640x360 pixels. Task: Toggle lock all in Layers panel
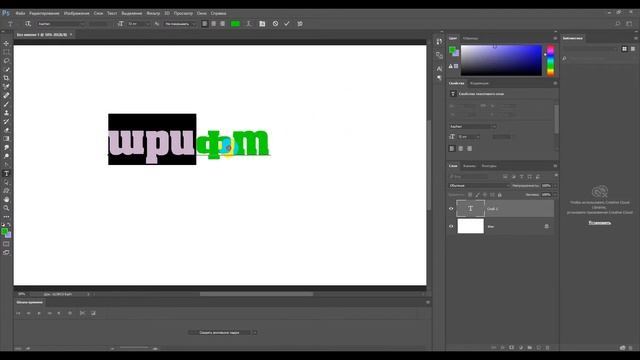(x=500, y=195)
